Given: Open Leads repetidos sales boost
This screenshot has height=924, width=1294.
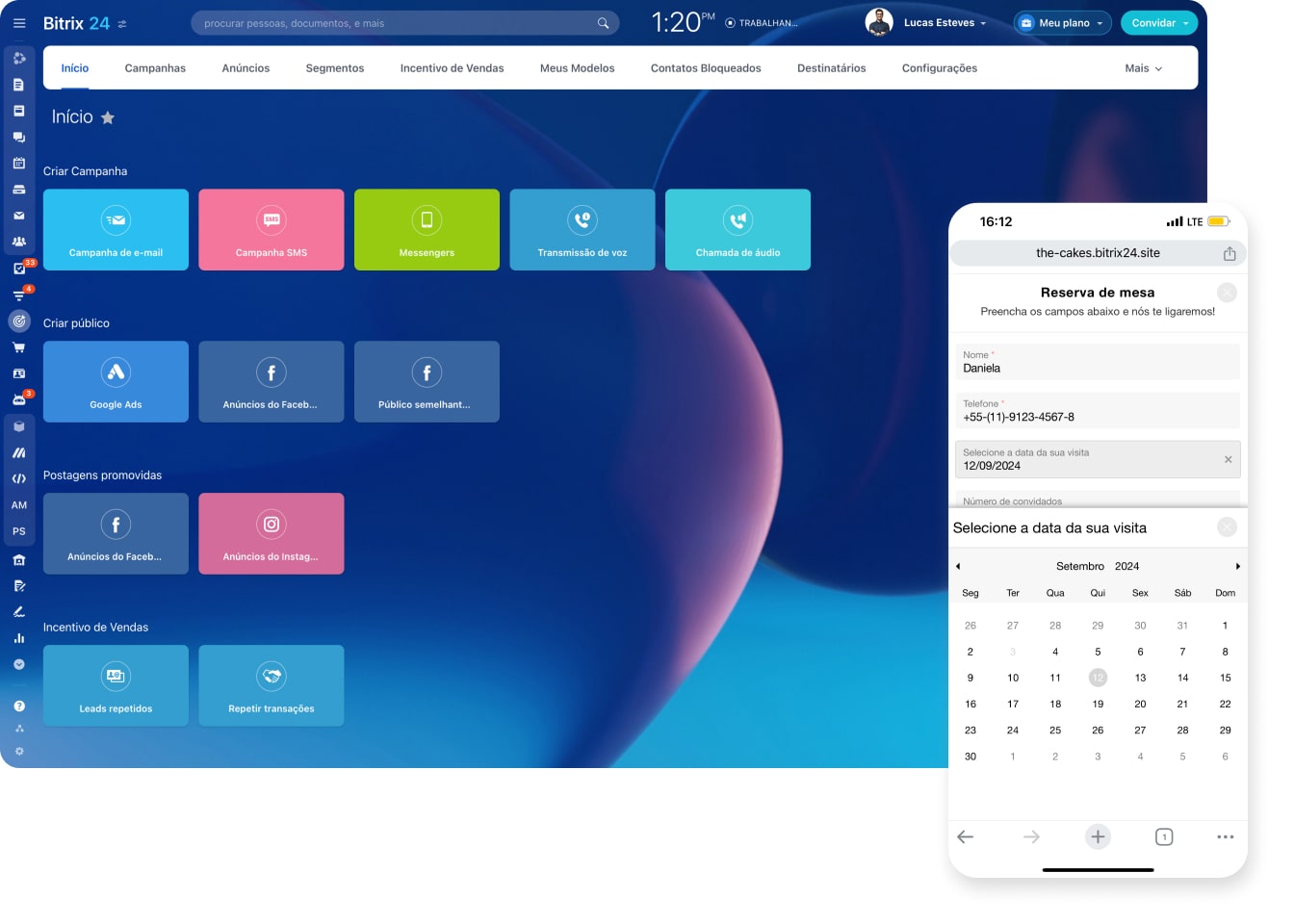Looking at the screenshot, I should pyautogui.click(x=116, y=685).
